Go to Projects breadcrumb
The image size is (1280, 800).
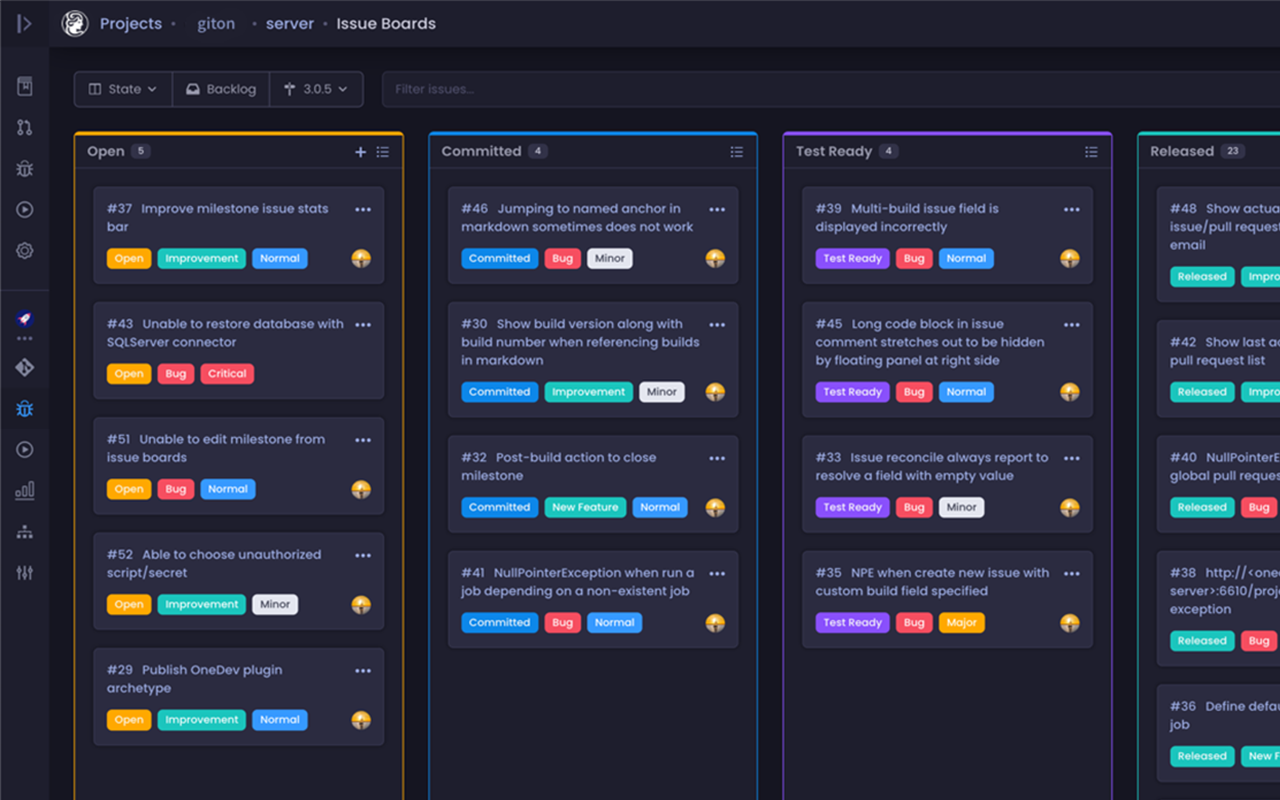(x=131, y=24)
